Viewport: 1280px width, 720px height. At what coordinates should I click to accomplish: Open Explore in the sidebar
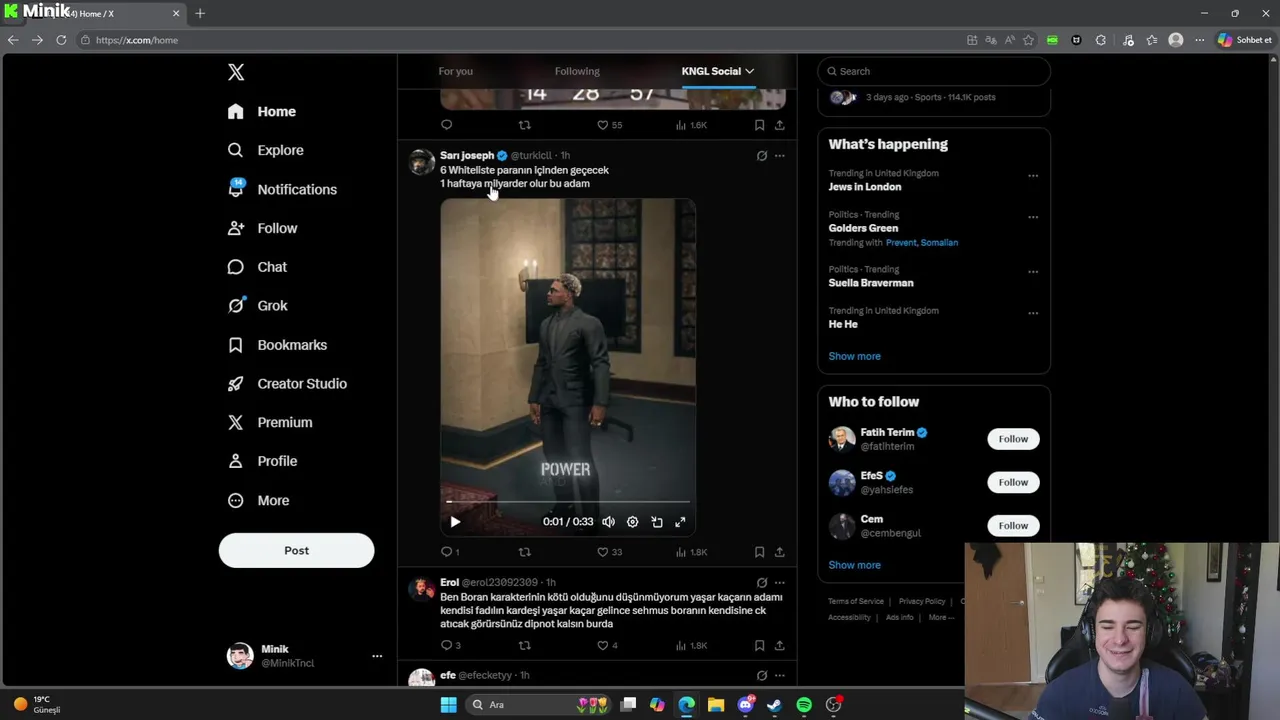click(266, 150)
